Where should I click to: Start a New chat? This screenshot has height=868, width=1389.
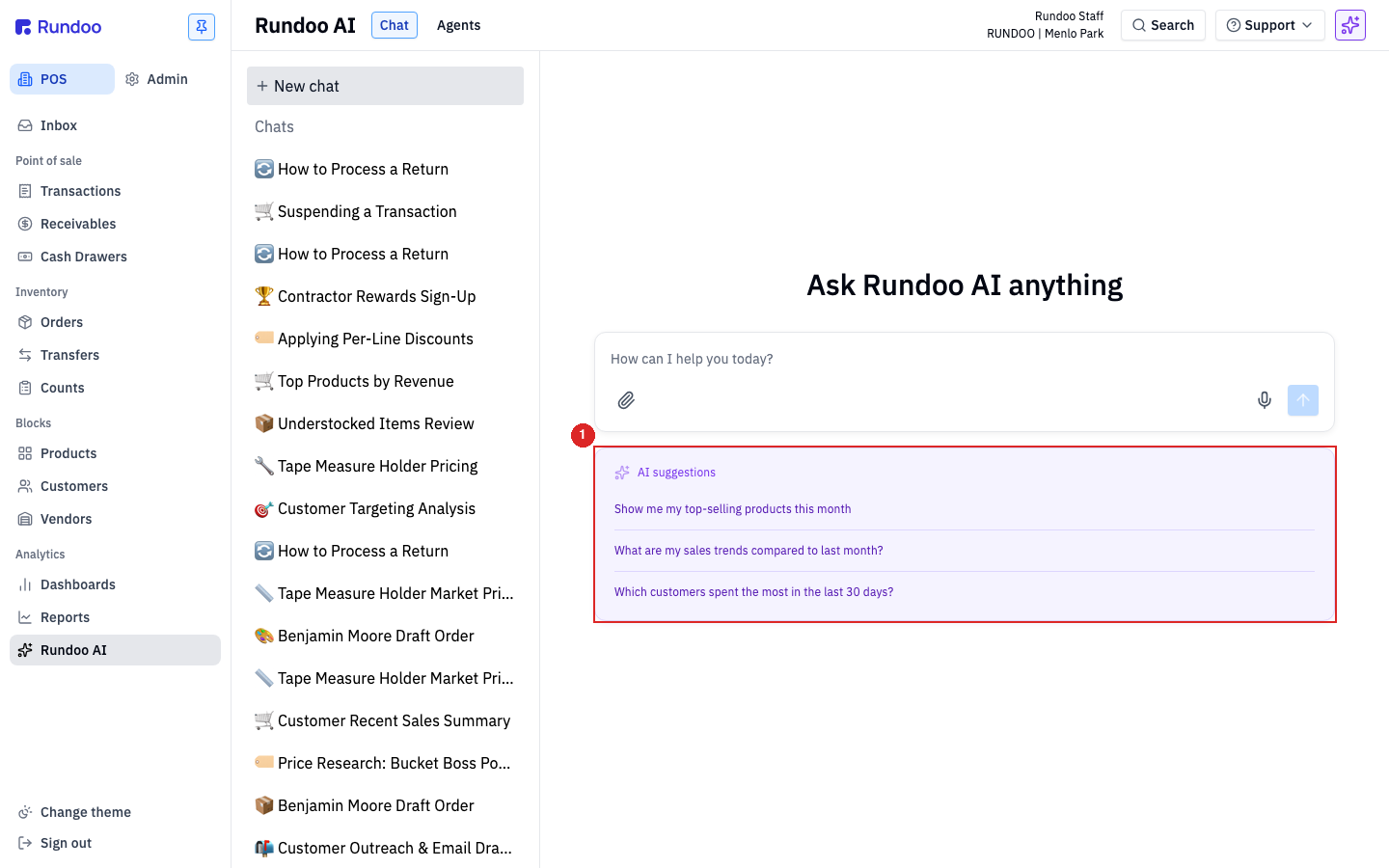pos(385,86)
